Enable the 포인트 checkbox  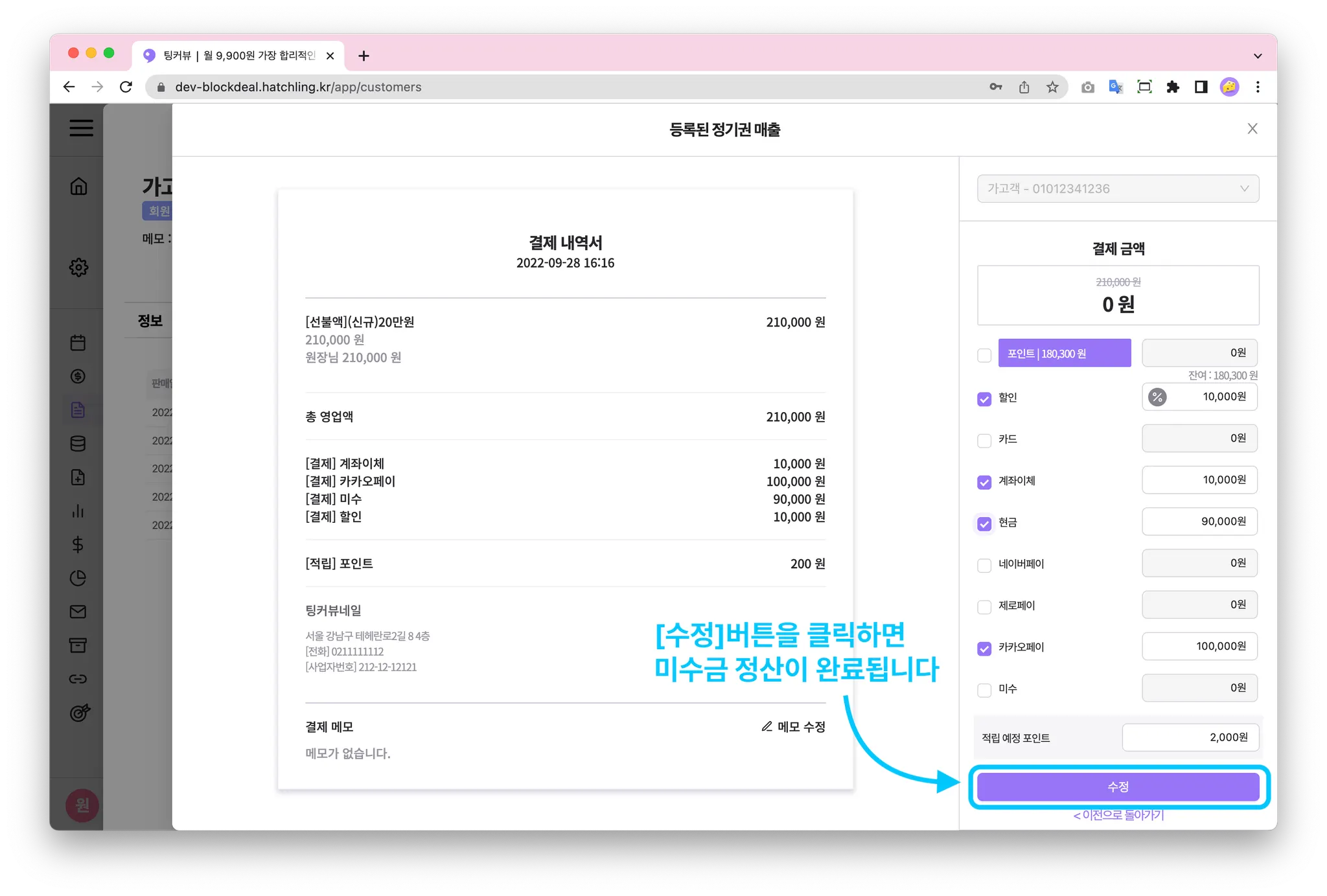pos(984,355)
